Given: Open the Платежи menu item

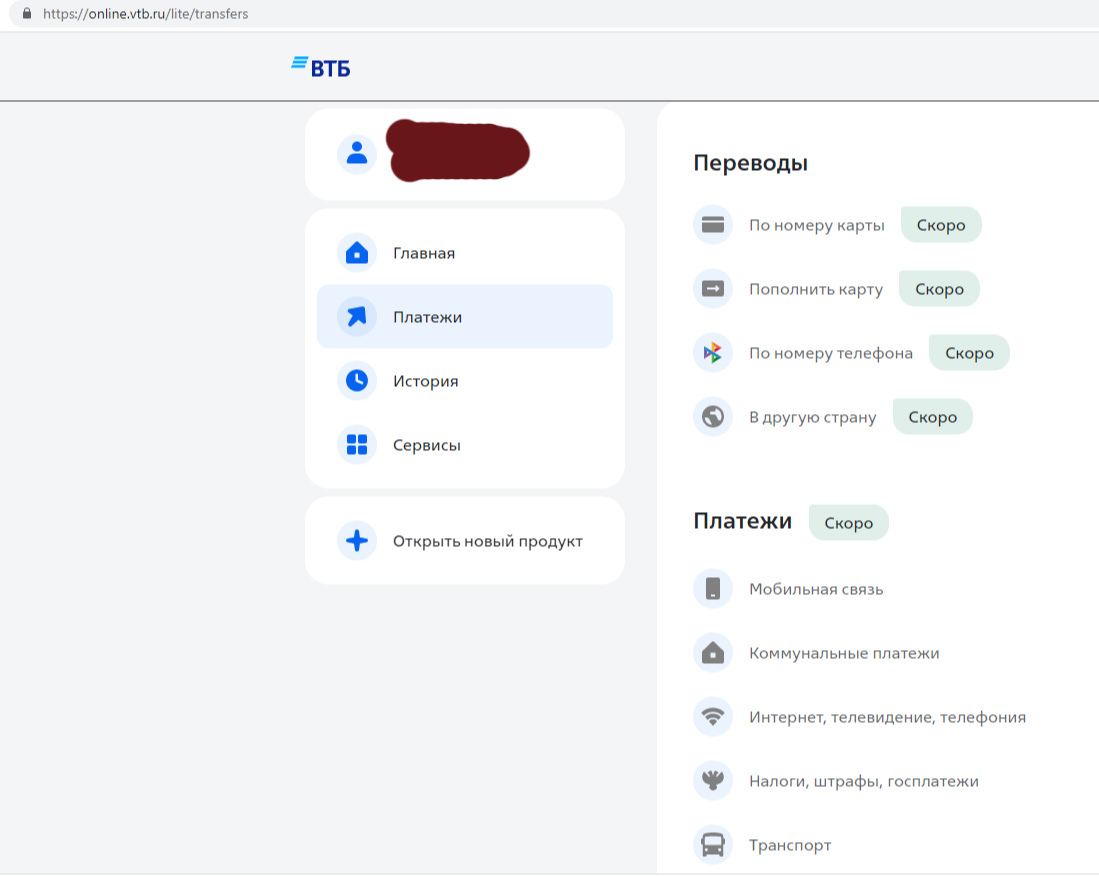Looking at the screenshot, I should (427, 317).
